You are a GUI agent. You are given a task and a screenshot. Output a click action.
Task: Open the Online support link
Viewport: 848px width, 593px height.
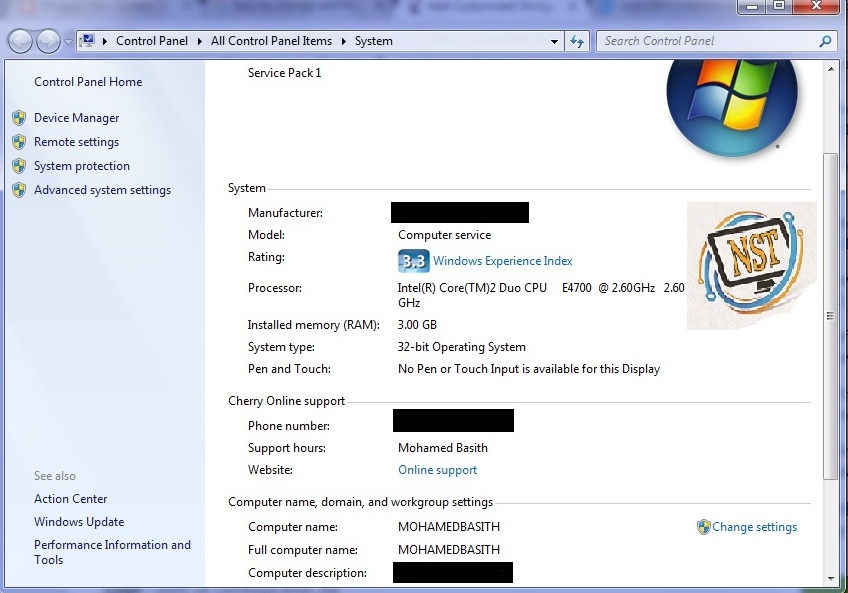coord(437,469)
